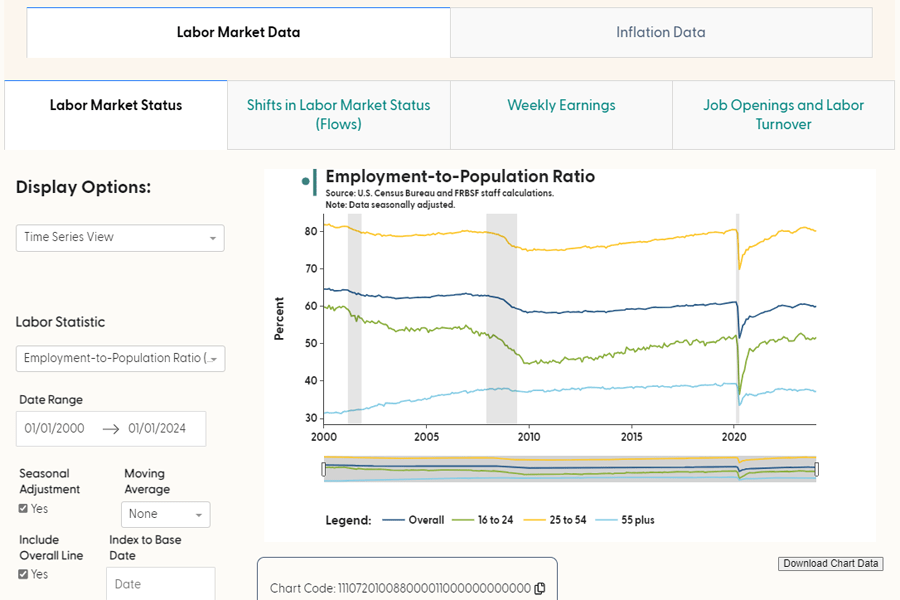Viewport: 900px width, 600px height.
Task: Select the Job Openings and Labor Turnover tab
Action: pyautogui.click(x=783, y=114)
